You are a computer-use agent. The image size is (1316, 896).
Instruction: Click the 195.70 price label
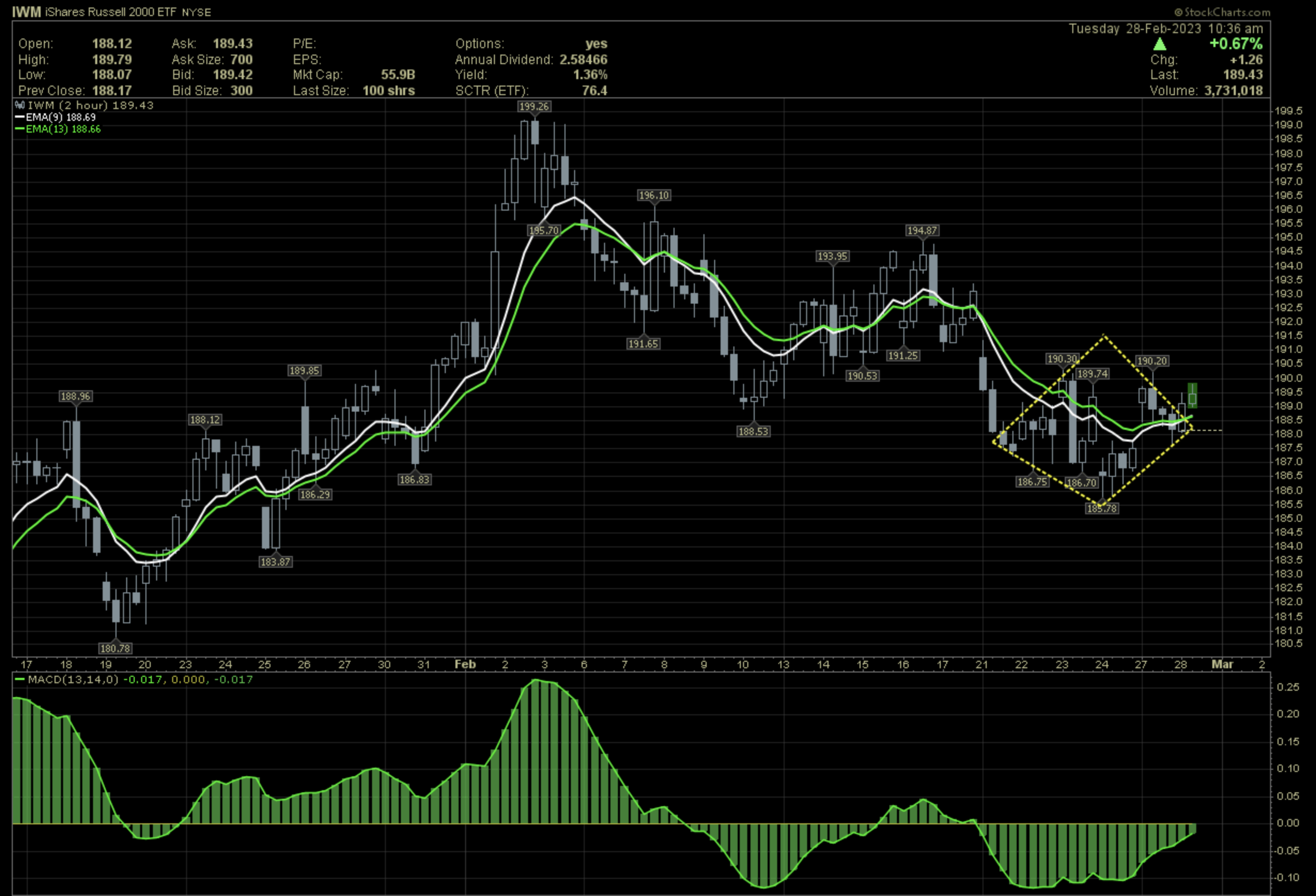pos(544,230)
